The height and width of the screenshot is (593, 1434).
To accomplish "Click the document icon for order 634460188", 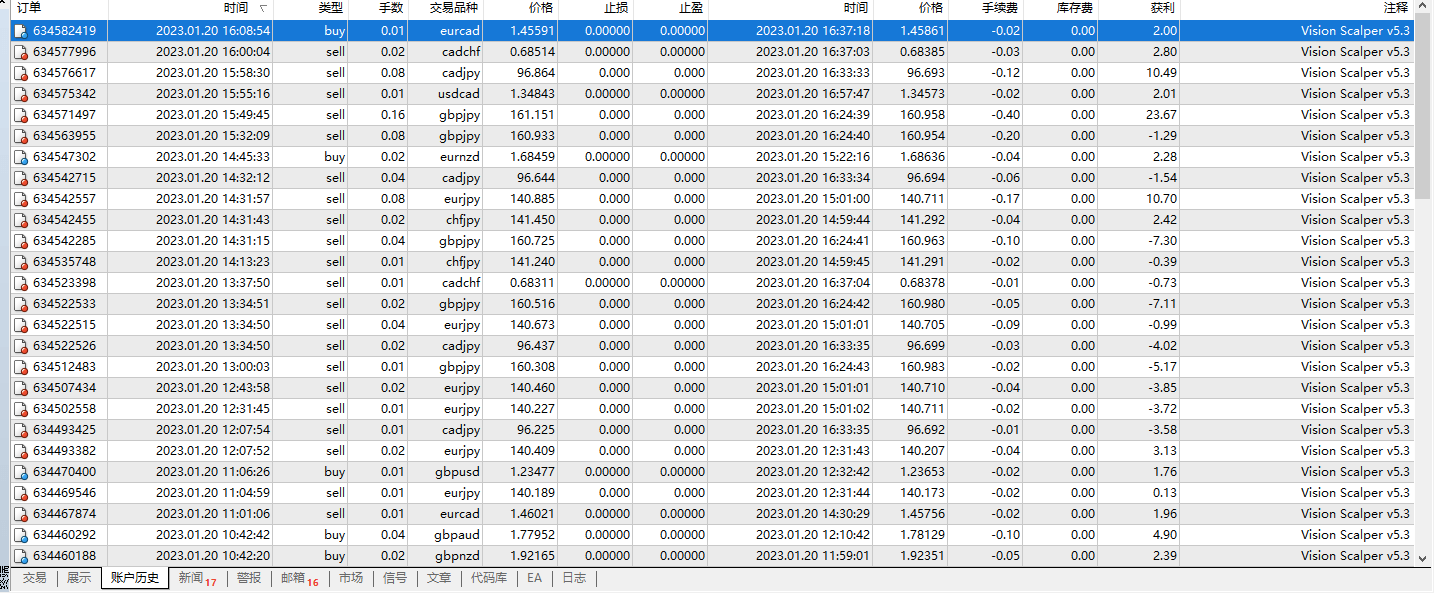I will coord(20,555).
